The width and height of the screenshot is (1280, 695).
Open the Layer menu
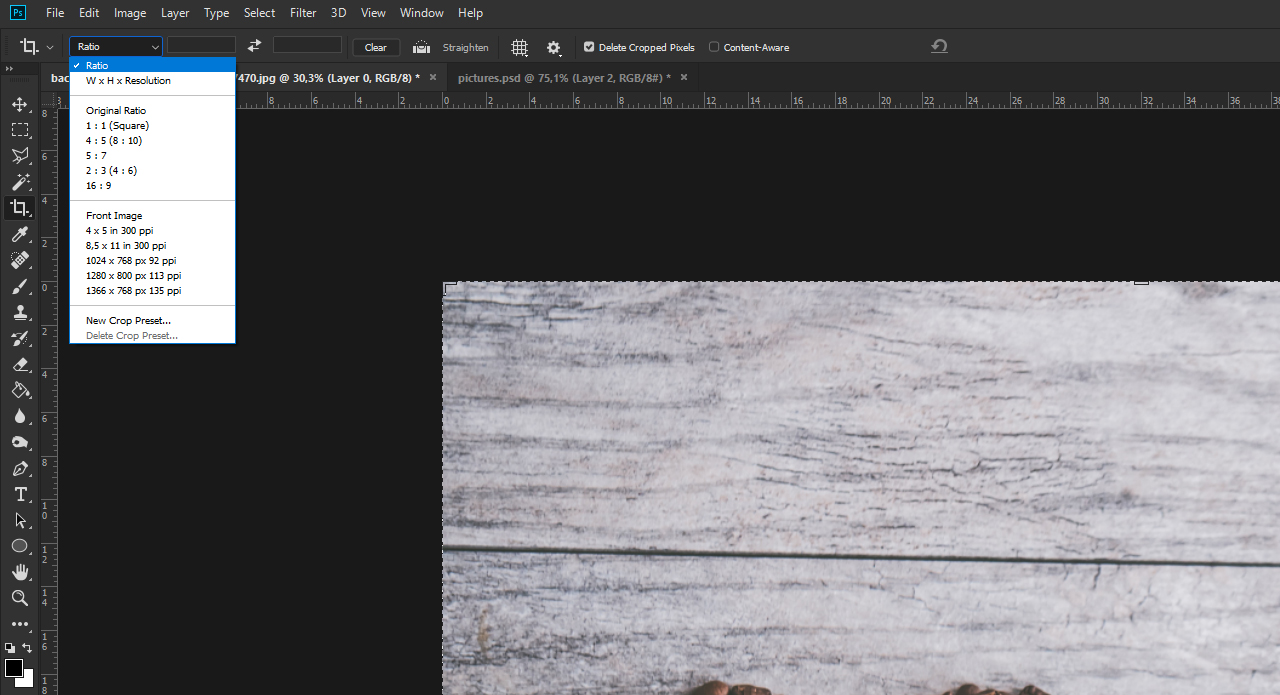coord(175,13)
